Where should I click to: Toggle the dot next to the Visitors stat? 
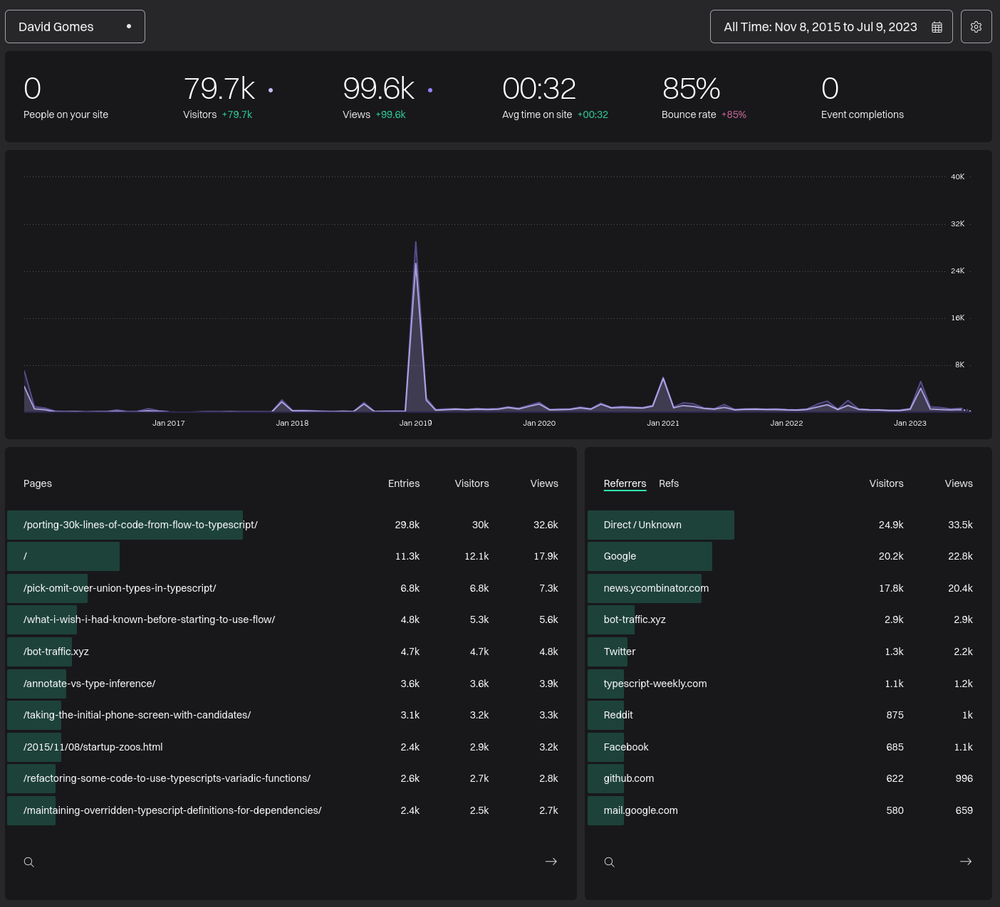pos(270,88)
